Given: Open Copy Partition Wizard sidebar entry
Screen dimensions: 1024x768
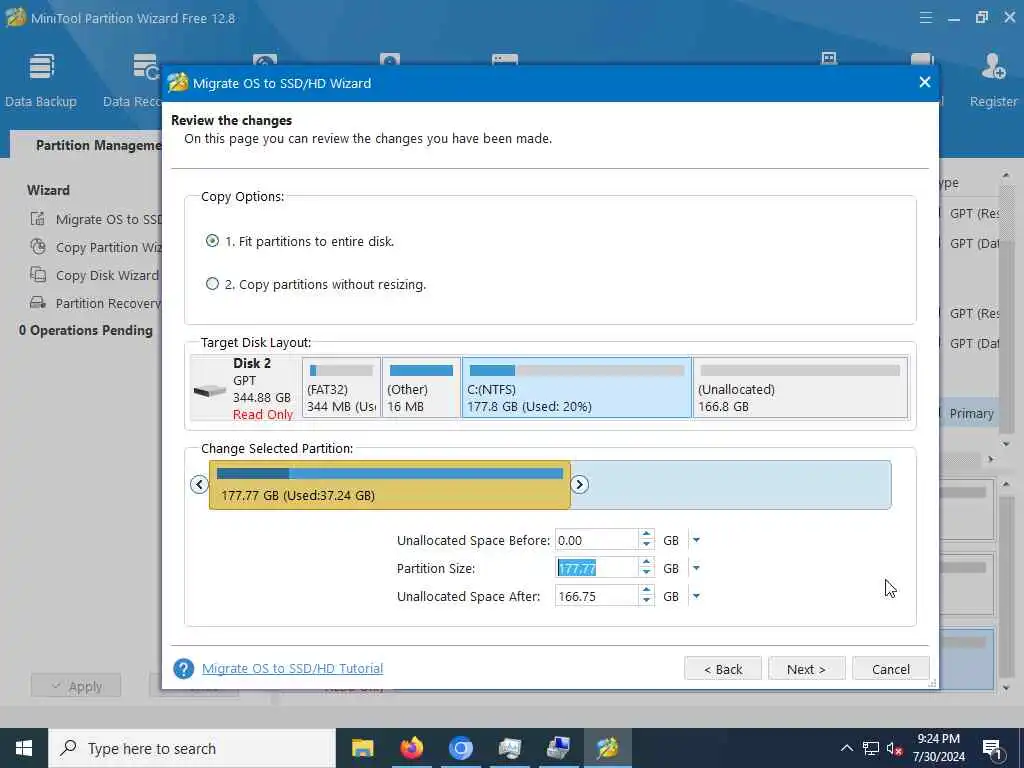Looking at the screenshot, I should (108, 248).
